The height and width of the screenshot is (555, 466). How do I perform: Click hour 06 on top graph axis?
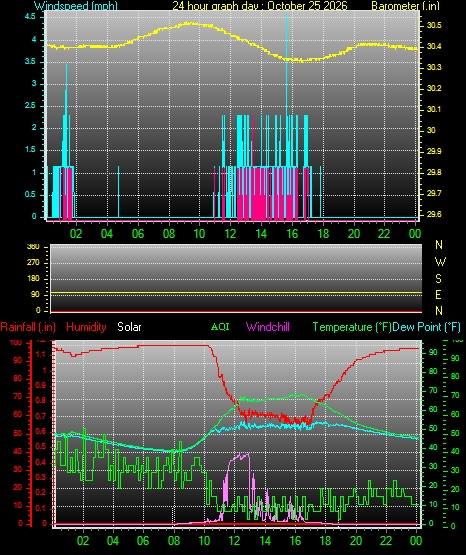[138, 233]
